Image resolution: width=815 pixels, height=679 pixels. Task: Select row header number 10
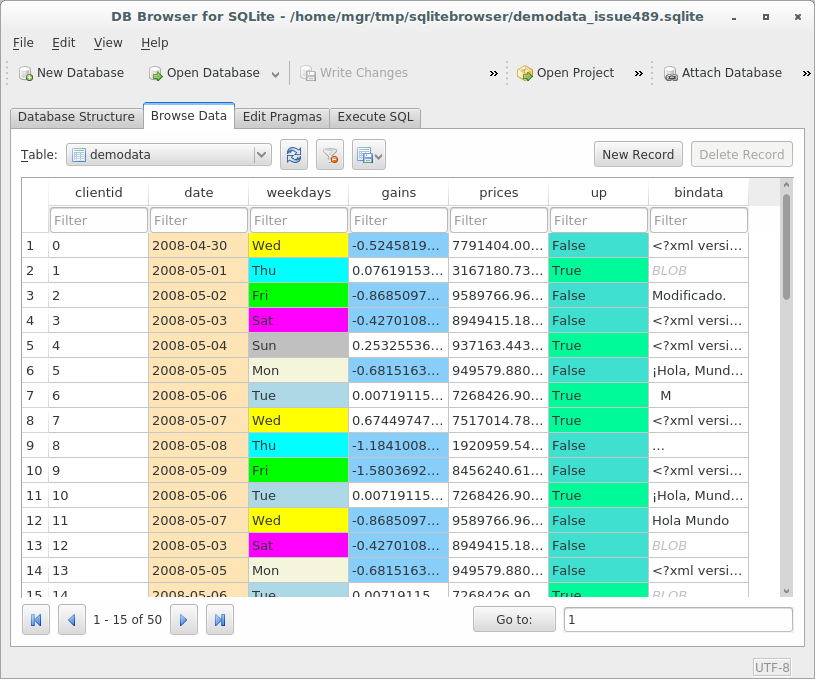pyautogui.click(x=35, y=471)
